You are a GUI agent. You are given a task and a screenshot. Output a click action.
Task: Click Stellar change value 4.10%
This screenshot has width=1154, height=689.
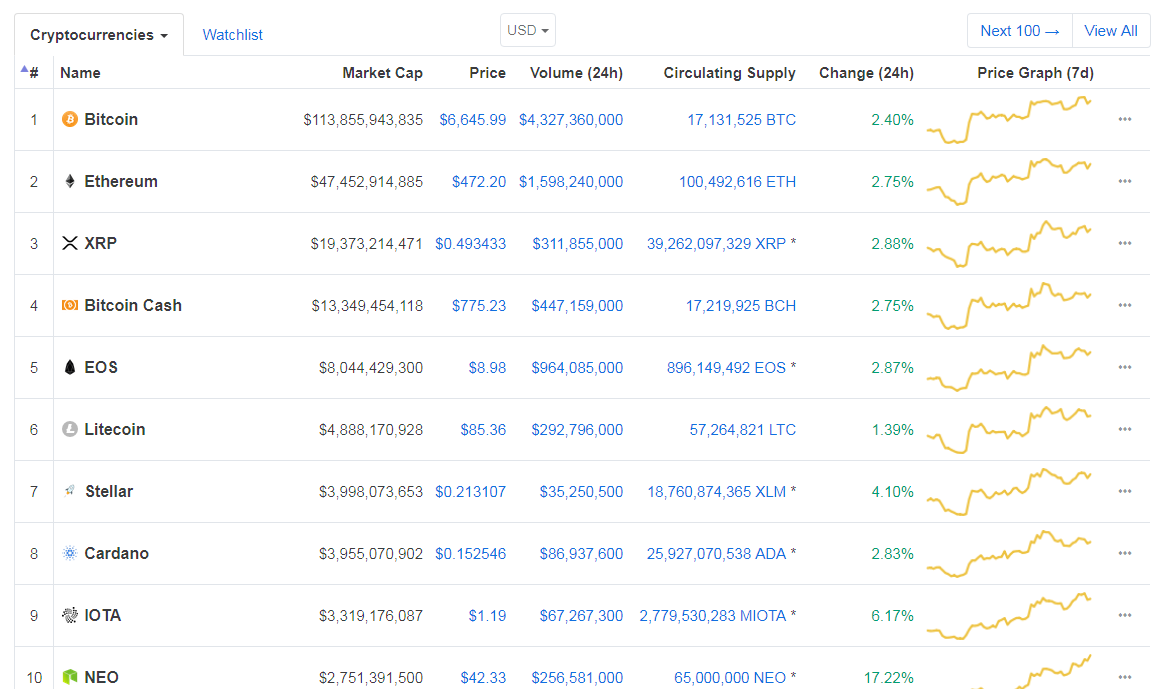[x=892, y=491]
